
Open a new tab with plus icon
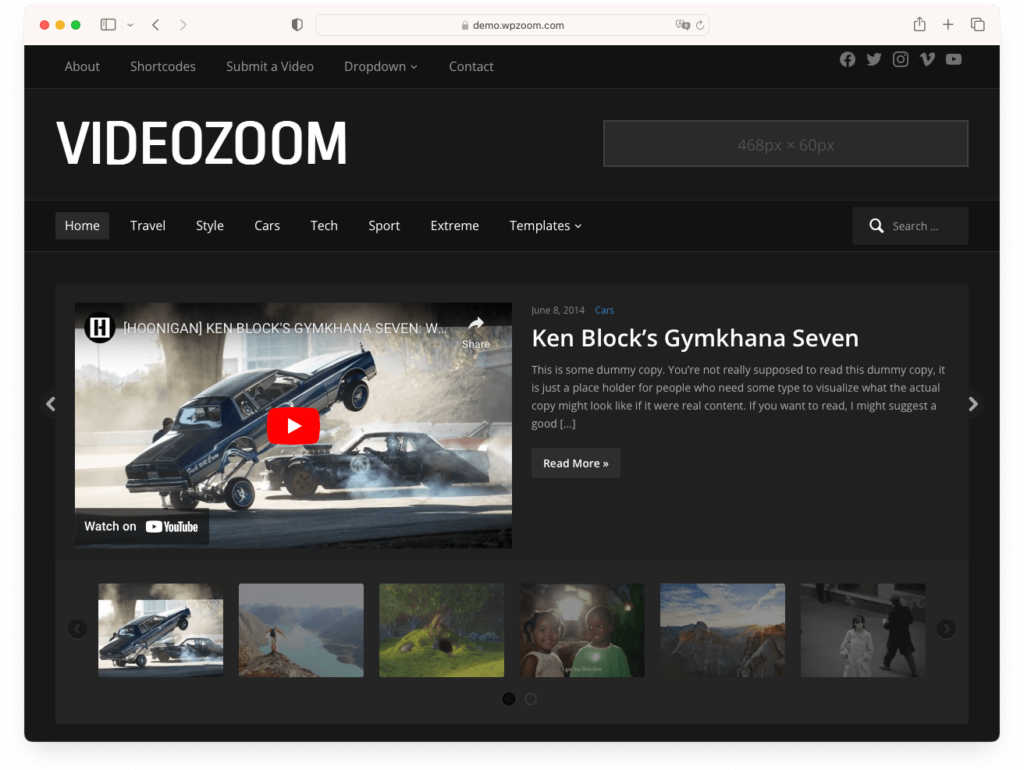(x=948, y=25)
